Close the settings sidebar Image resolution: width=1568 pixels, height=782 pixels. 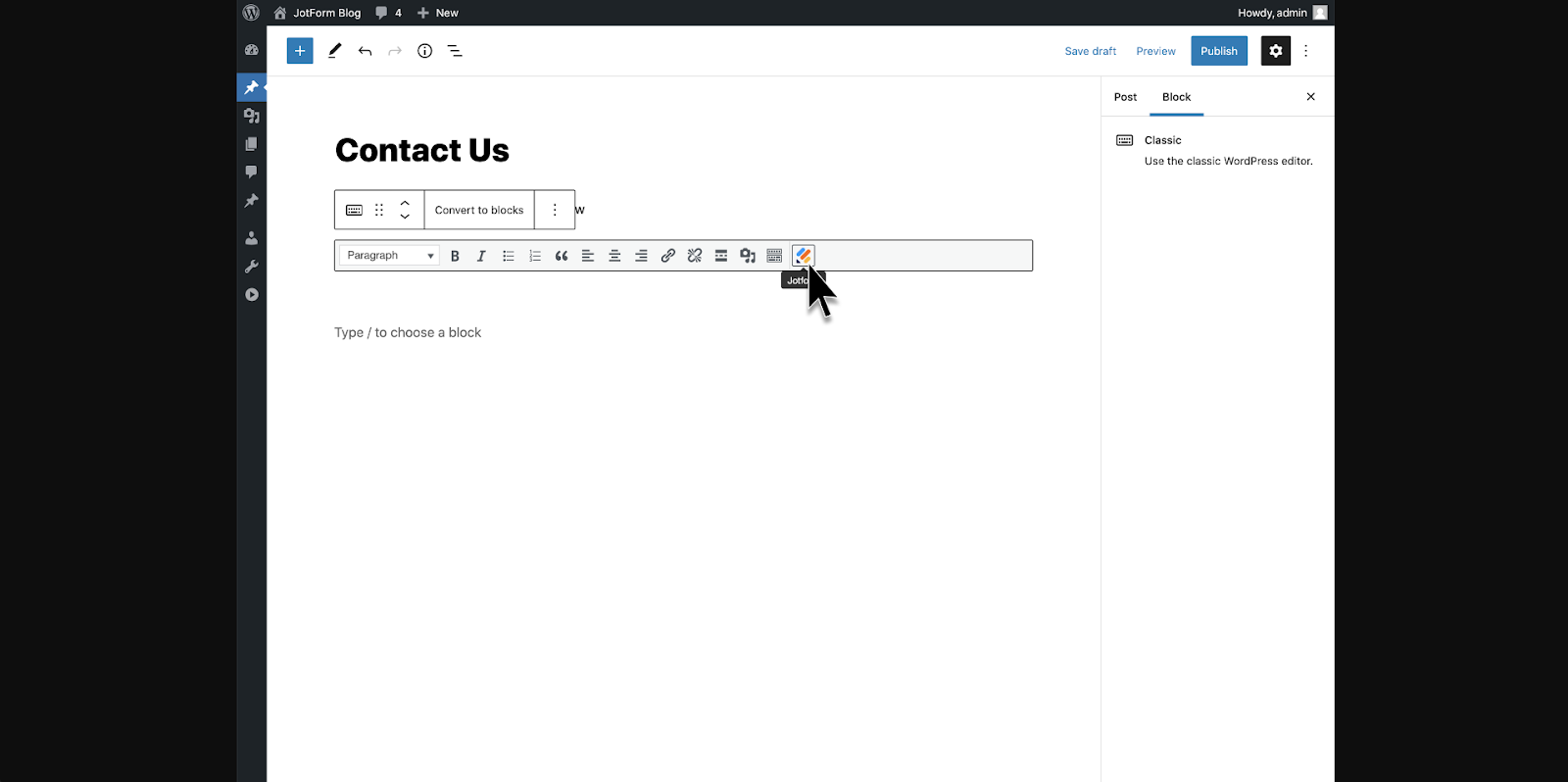1310,97
